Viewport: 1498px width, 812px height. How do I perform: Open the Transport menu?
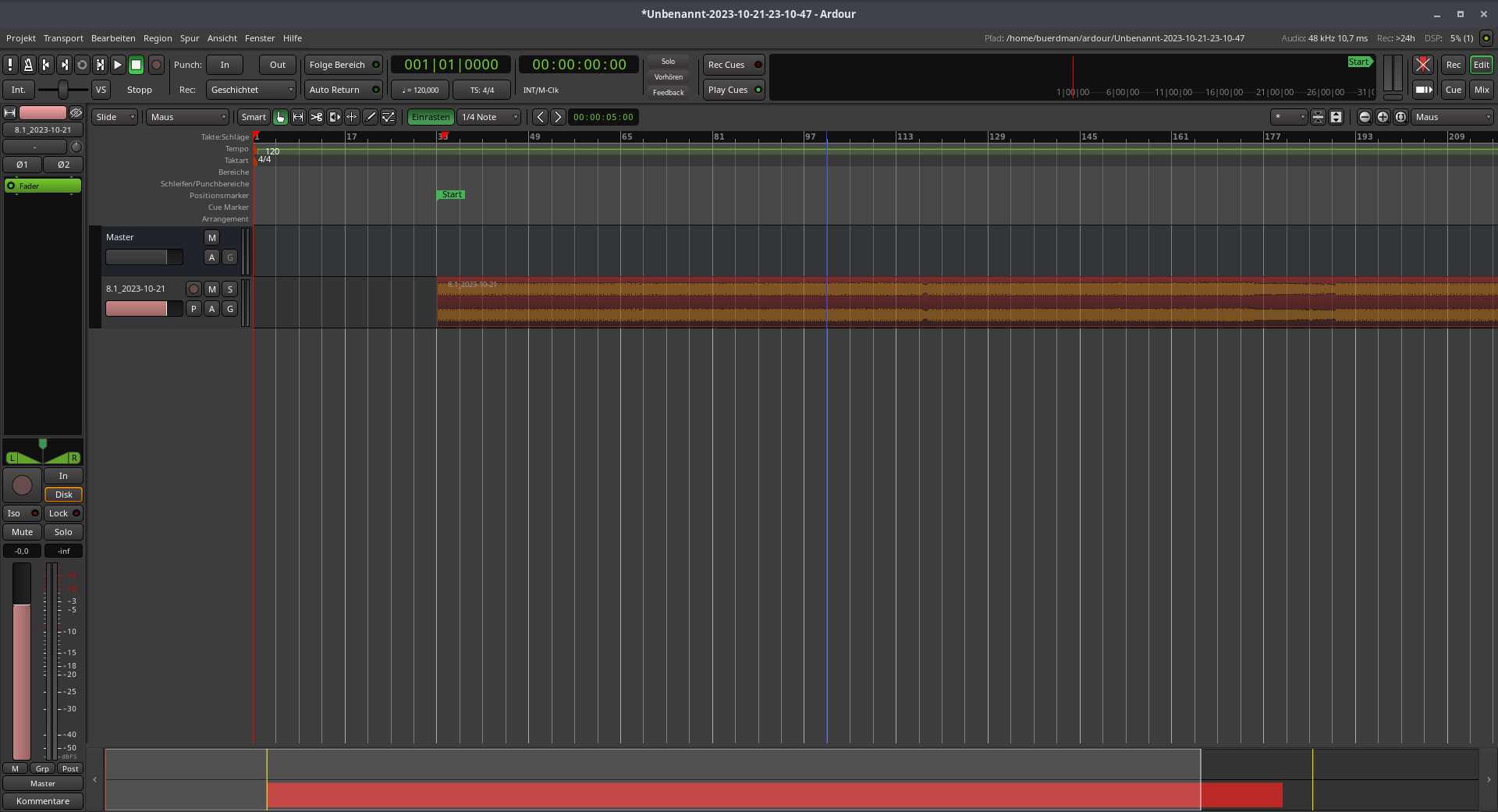(63, 38)
